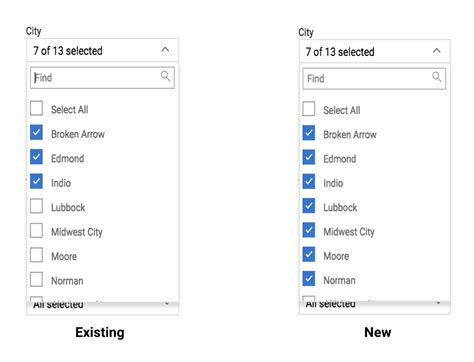Image resolution: width=474 pixels, height=362 pixels.
Task: Deselect Norman in the New list
Action: coord(309,279)
